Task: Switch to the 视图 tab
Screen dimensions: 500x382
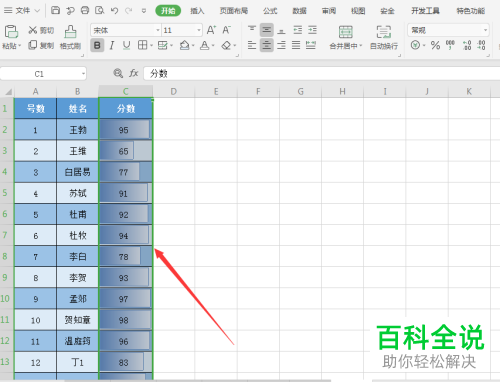Action: [358, 11]
